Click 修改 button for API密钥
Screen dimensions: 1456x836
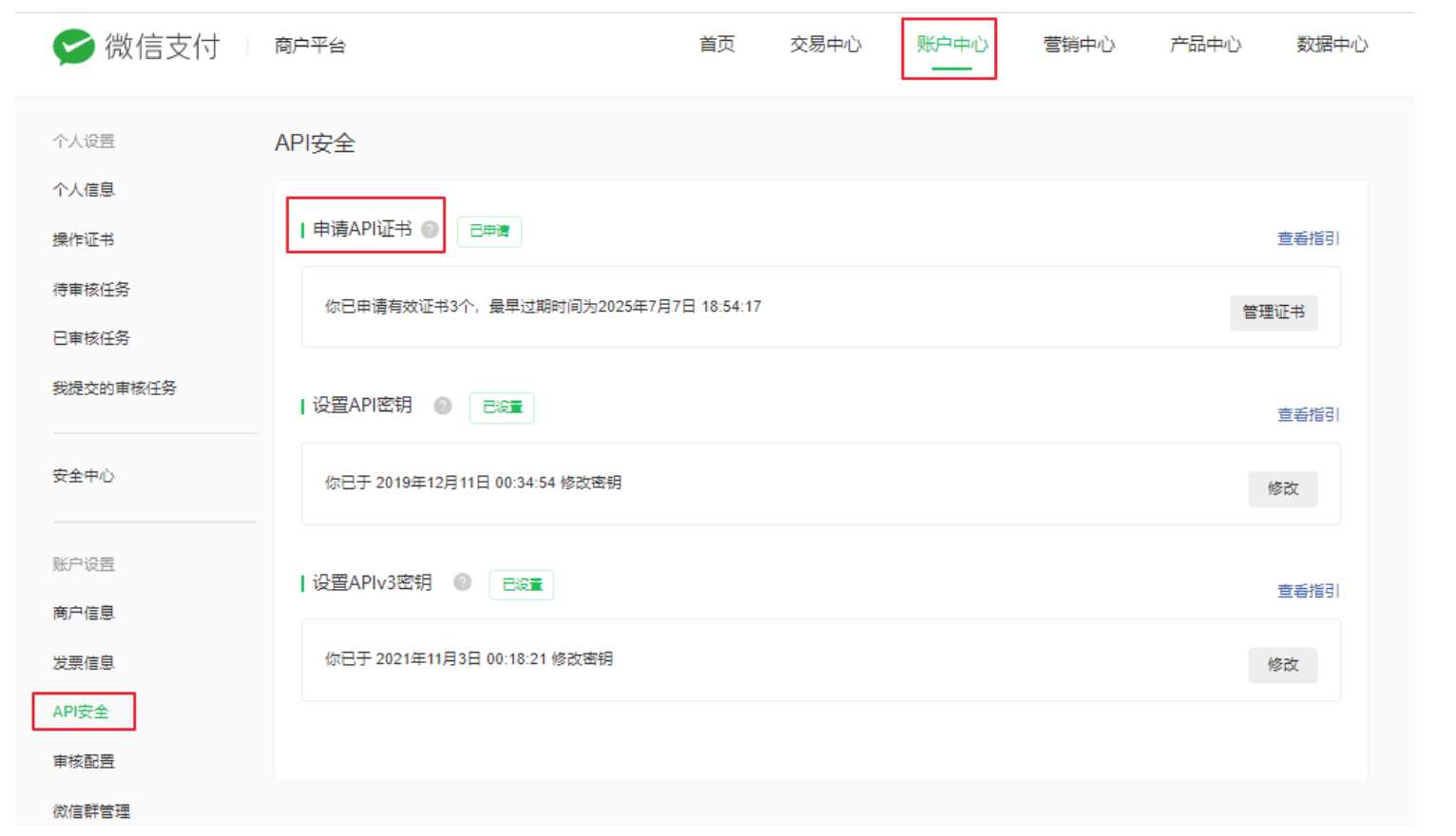point(1283,488)
